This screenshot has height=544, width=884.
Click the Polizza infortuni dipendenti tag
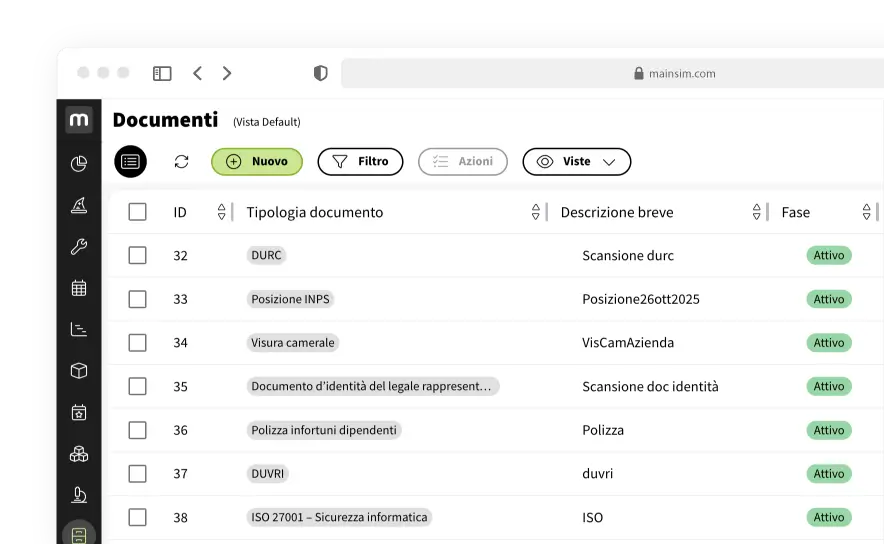324,430
